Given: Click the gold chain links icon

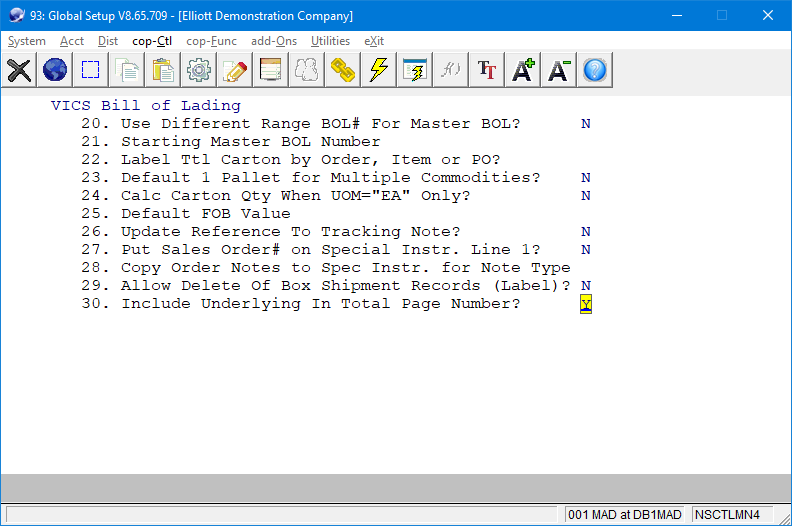Looking at the screenshot, I should click(343, 70).
